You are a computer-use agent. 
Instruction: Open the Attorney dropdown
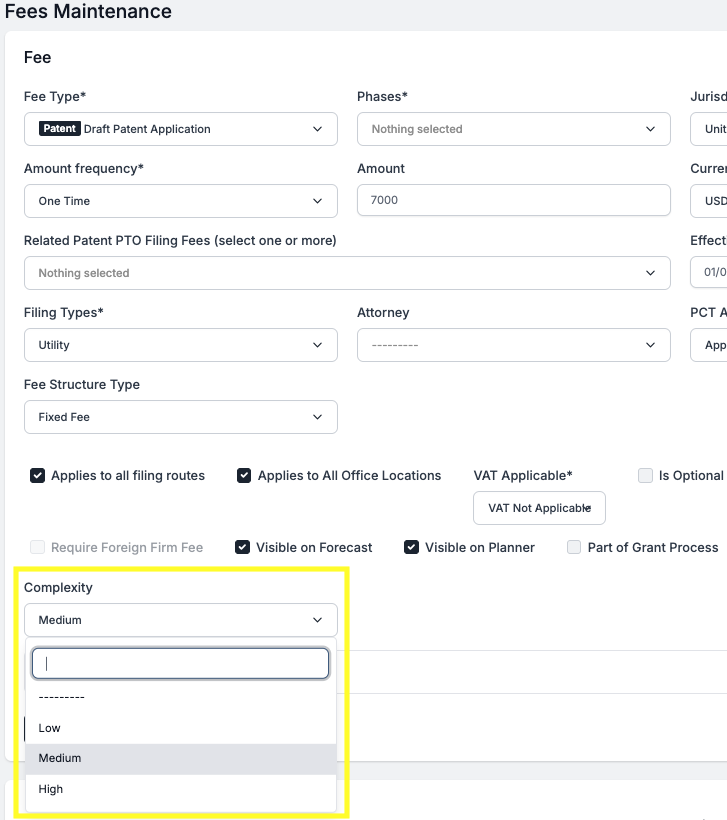pos(513,345)
